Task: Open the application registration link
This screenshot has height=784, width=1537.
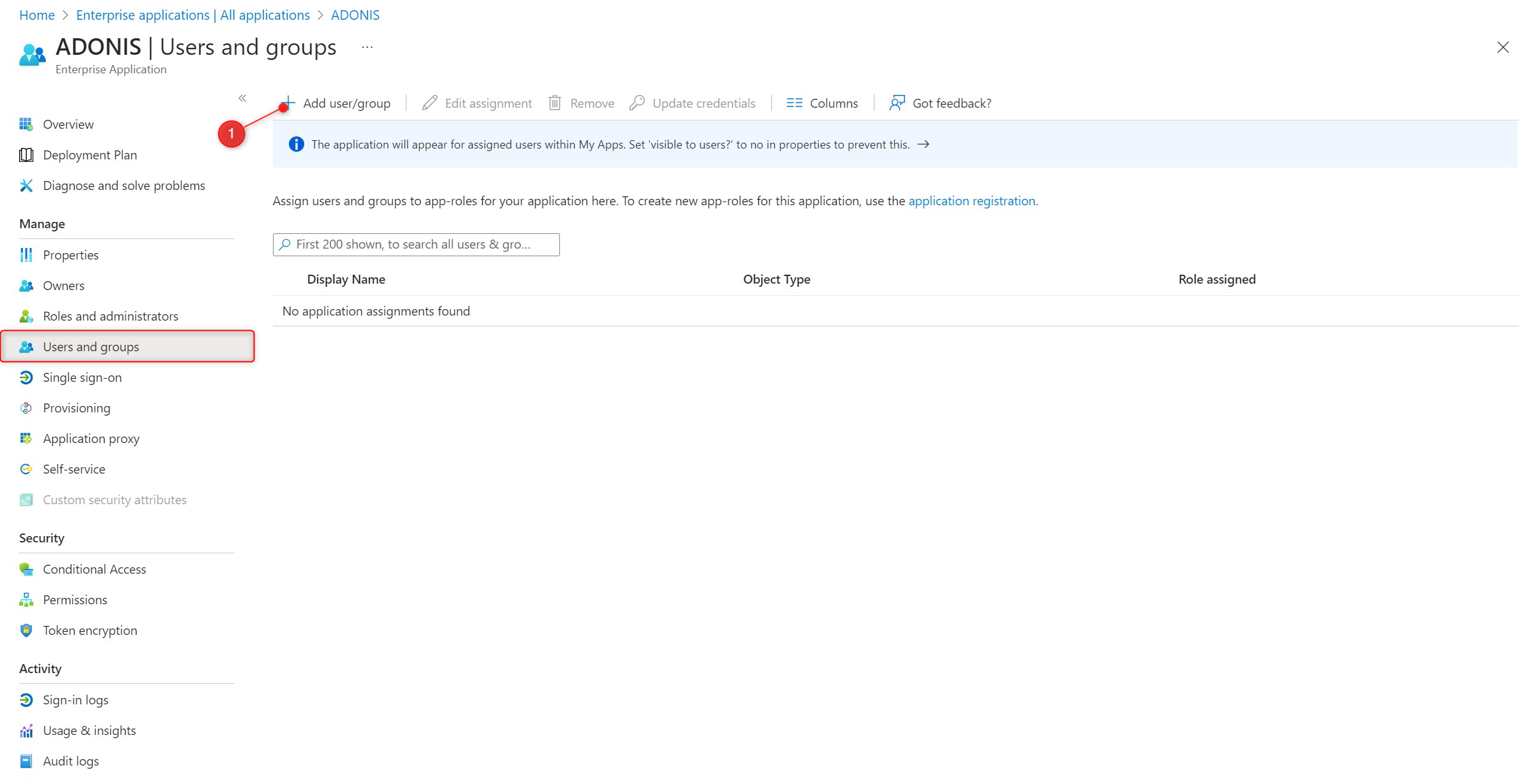Action: coord(971,201)
